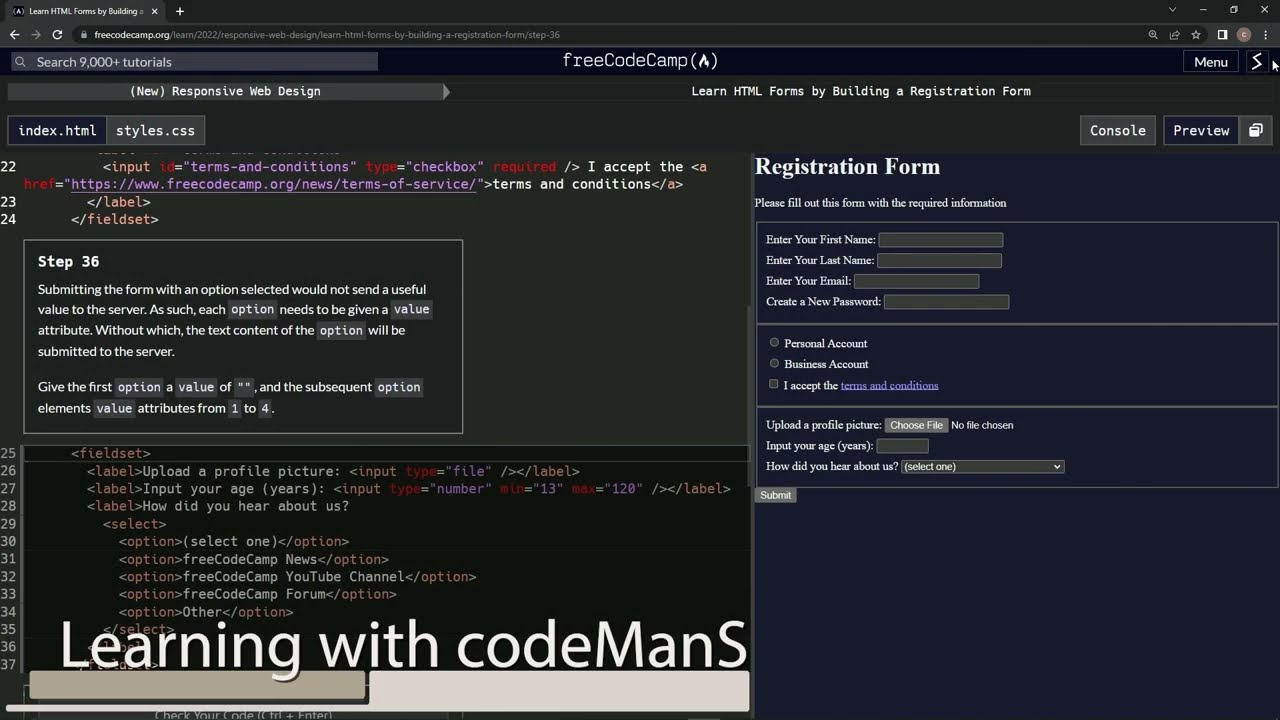Close the Learn HTML Forms browser tab
Viewport: 1280px width, 720px height.
tap(154, 11)
